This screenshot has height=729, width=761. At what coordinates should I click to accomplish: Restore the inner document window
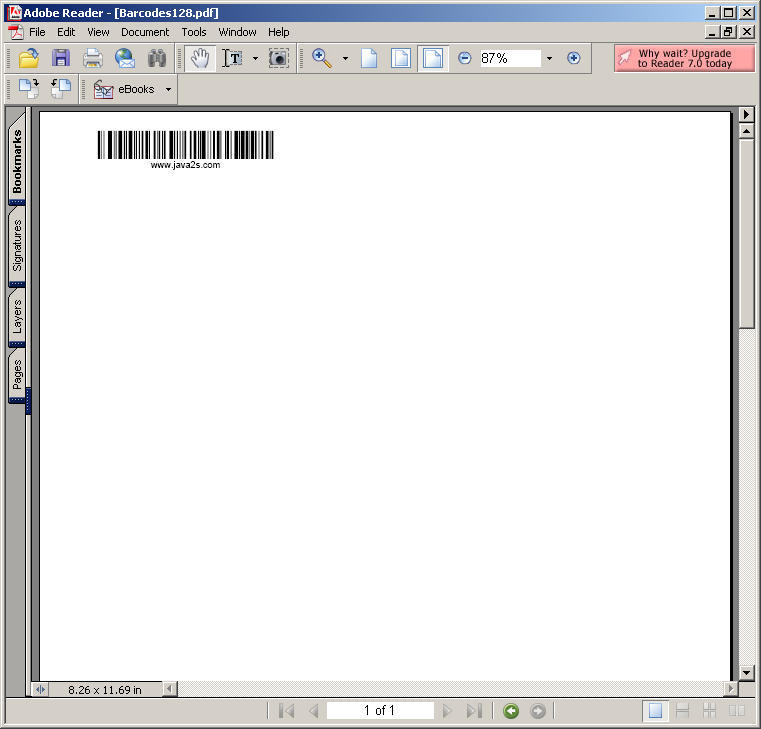point(728,32)
